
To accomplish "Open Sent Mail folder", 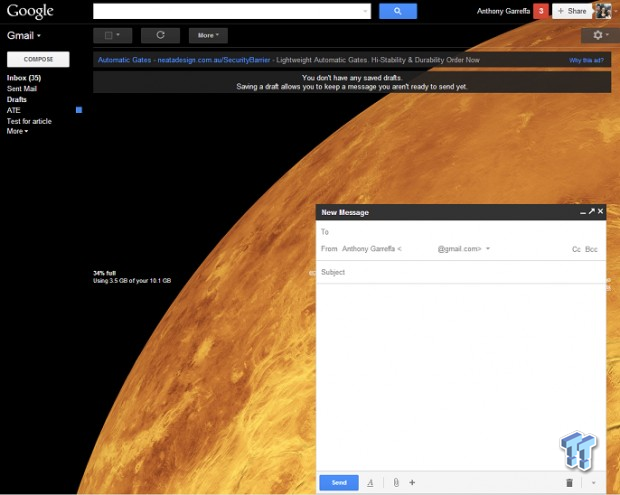I will pos(22,89).
